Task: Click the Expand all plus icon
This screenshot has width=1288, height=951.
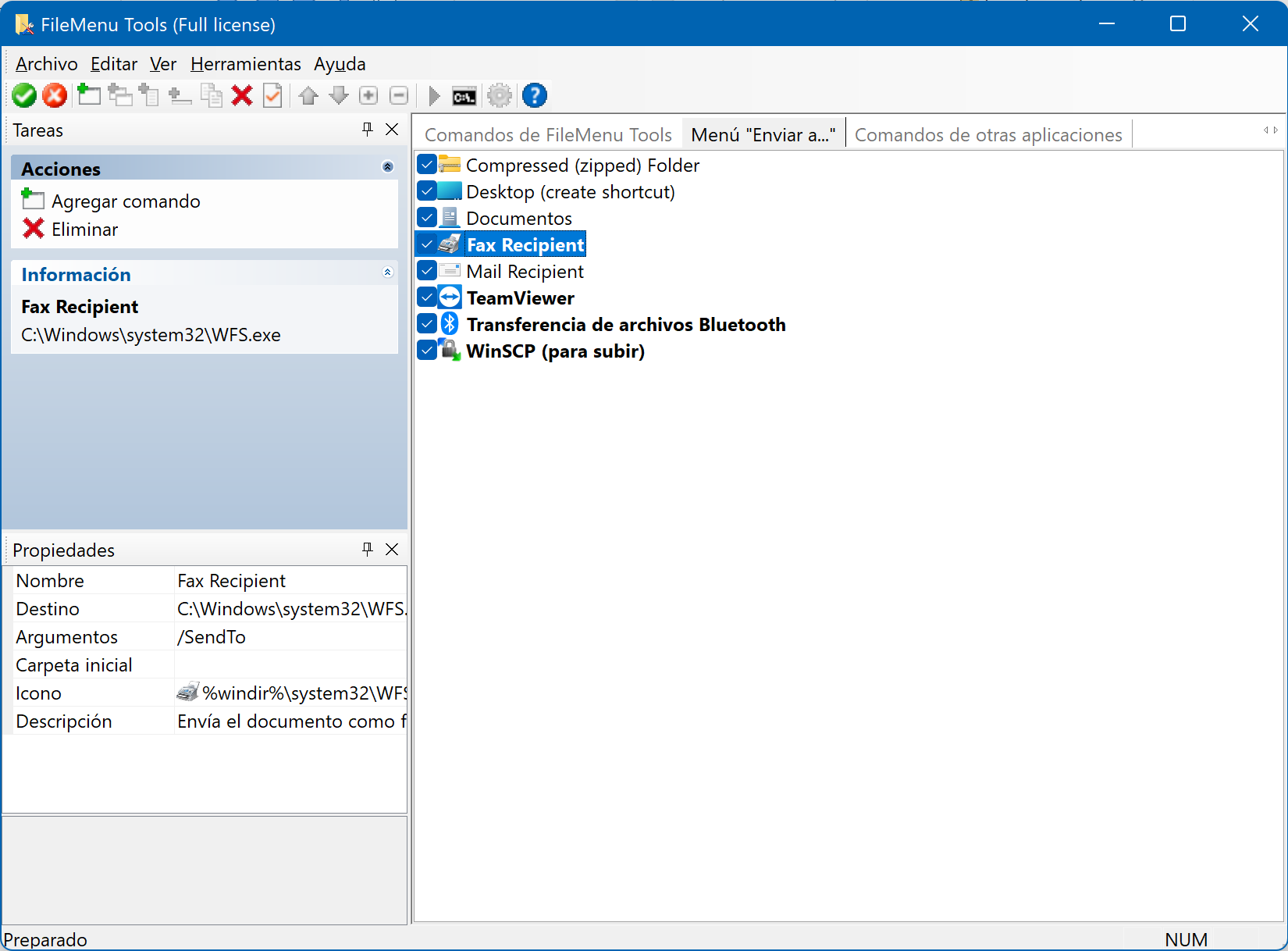Action: pyautogui.click(x=368, y=96)
